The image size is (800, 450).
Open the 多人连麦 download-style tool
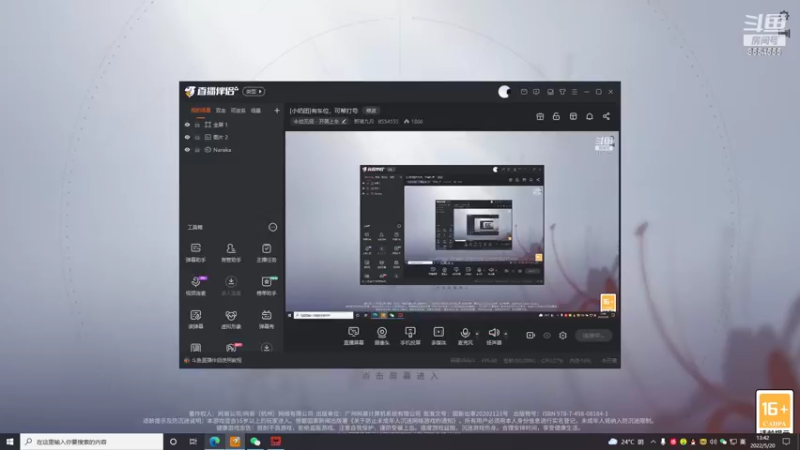(231, 286)
